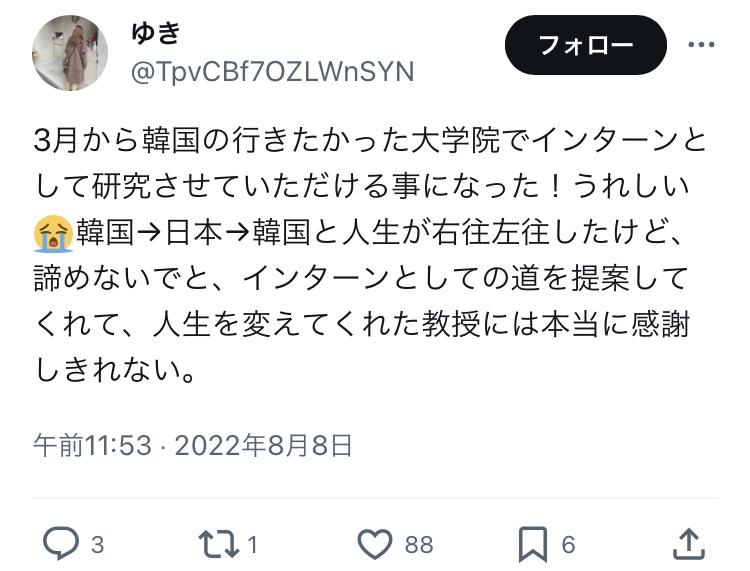The image size is (750, 571).
Task: Click the reply count 3
Action: tap(98, 544)
